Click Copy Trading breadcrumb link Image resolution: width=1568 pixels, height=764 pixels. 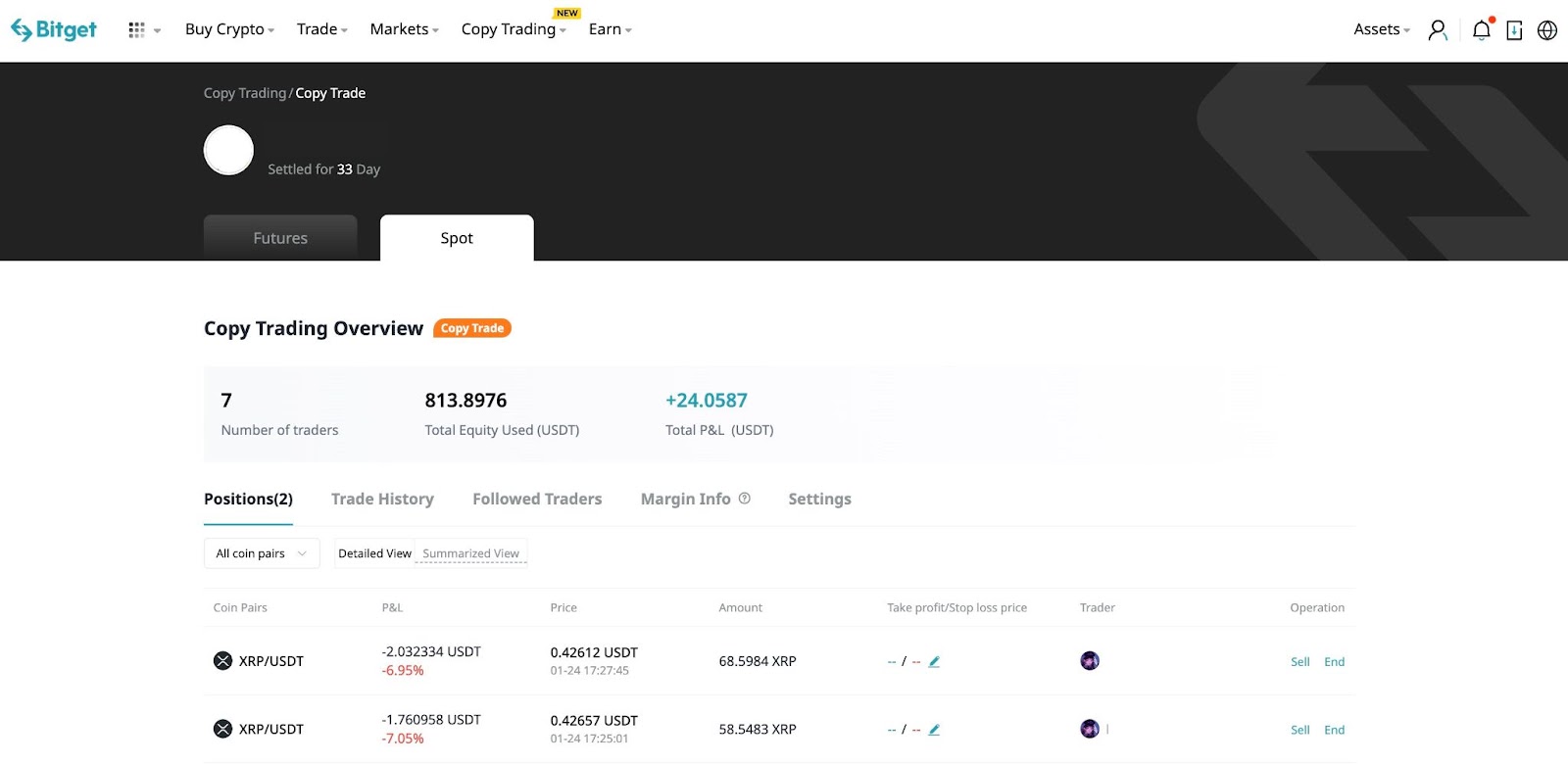245,93
